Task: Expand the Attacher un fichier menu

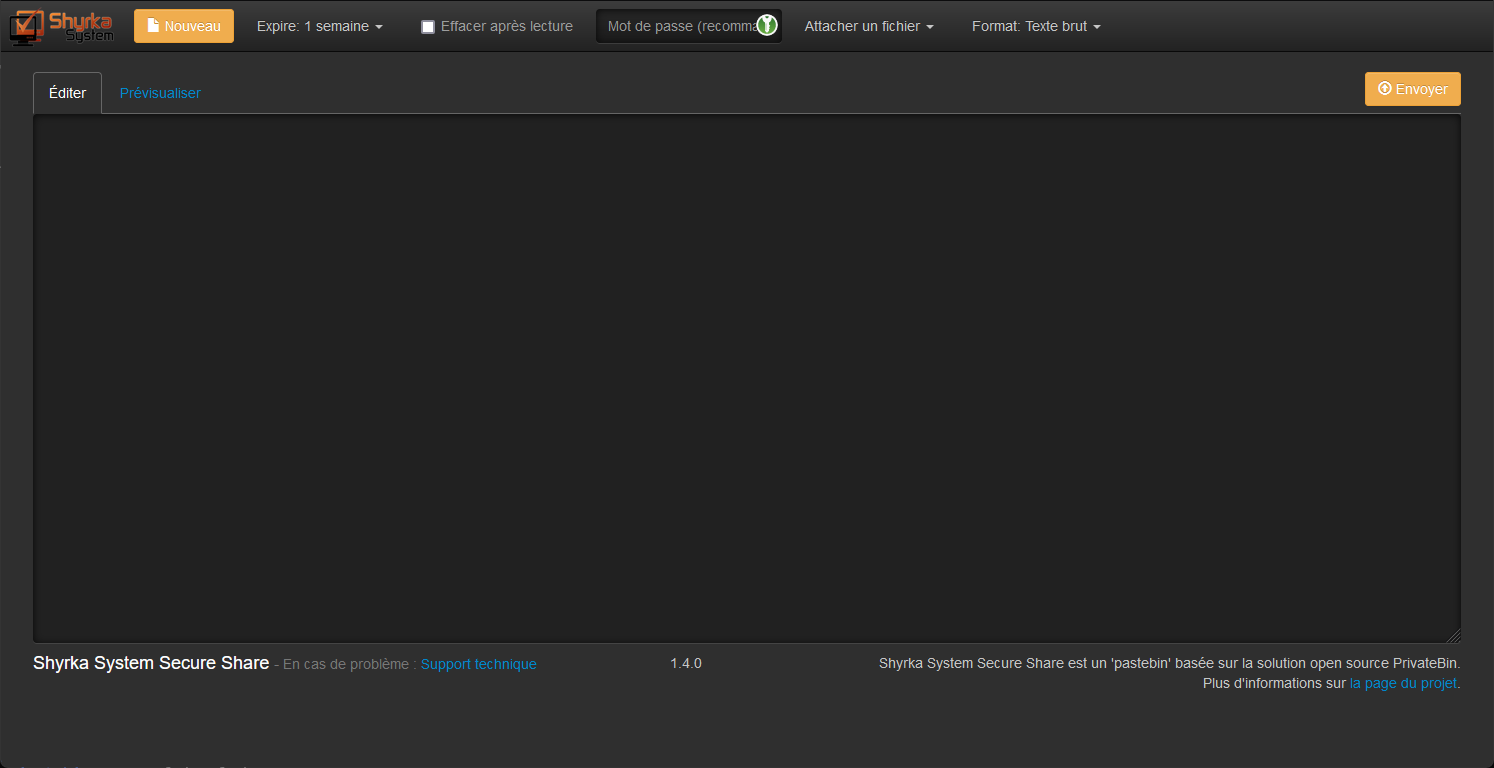Action: (868, 26)
